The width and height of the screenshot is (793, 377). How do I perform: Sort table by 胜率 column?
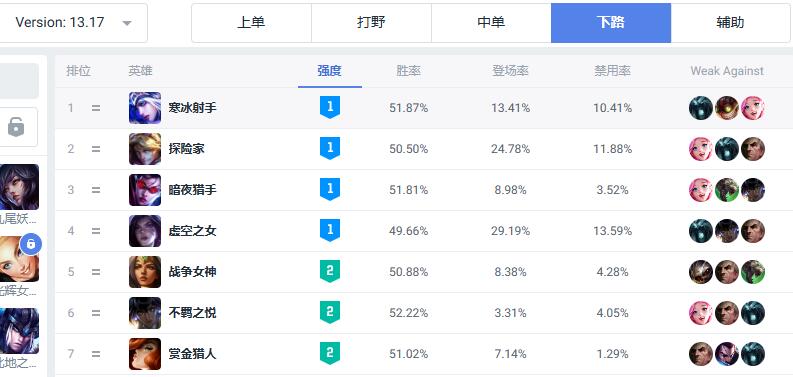point(408,71)
